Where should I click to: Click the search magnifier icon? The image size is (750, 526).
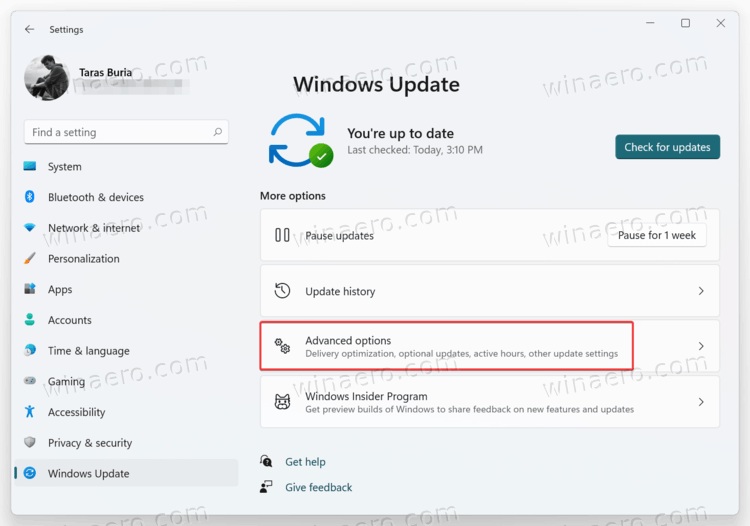pyautogui.click(x=218, y=132)
